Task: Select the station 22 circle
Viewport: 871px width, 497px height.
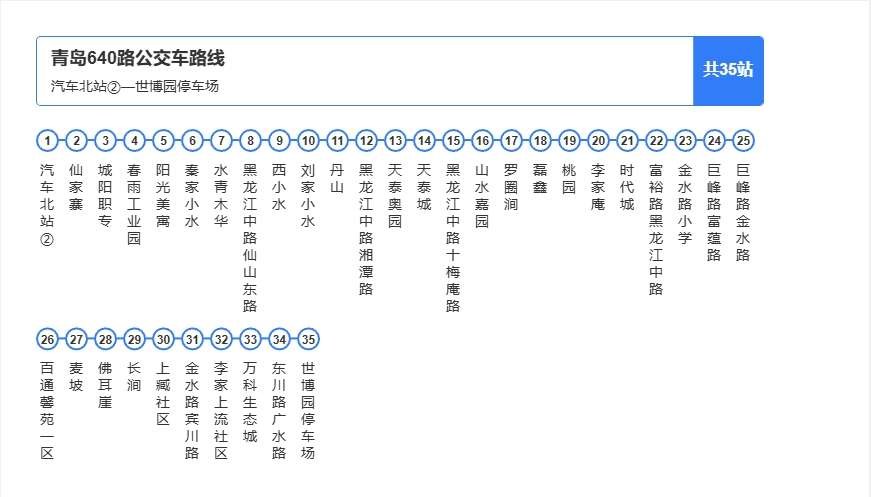Action: tap(656, 140)
